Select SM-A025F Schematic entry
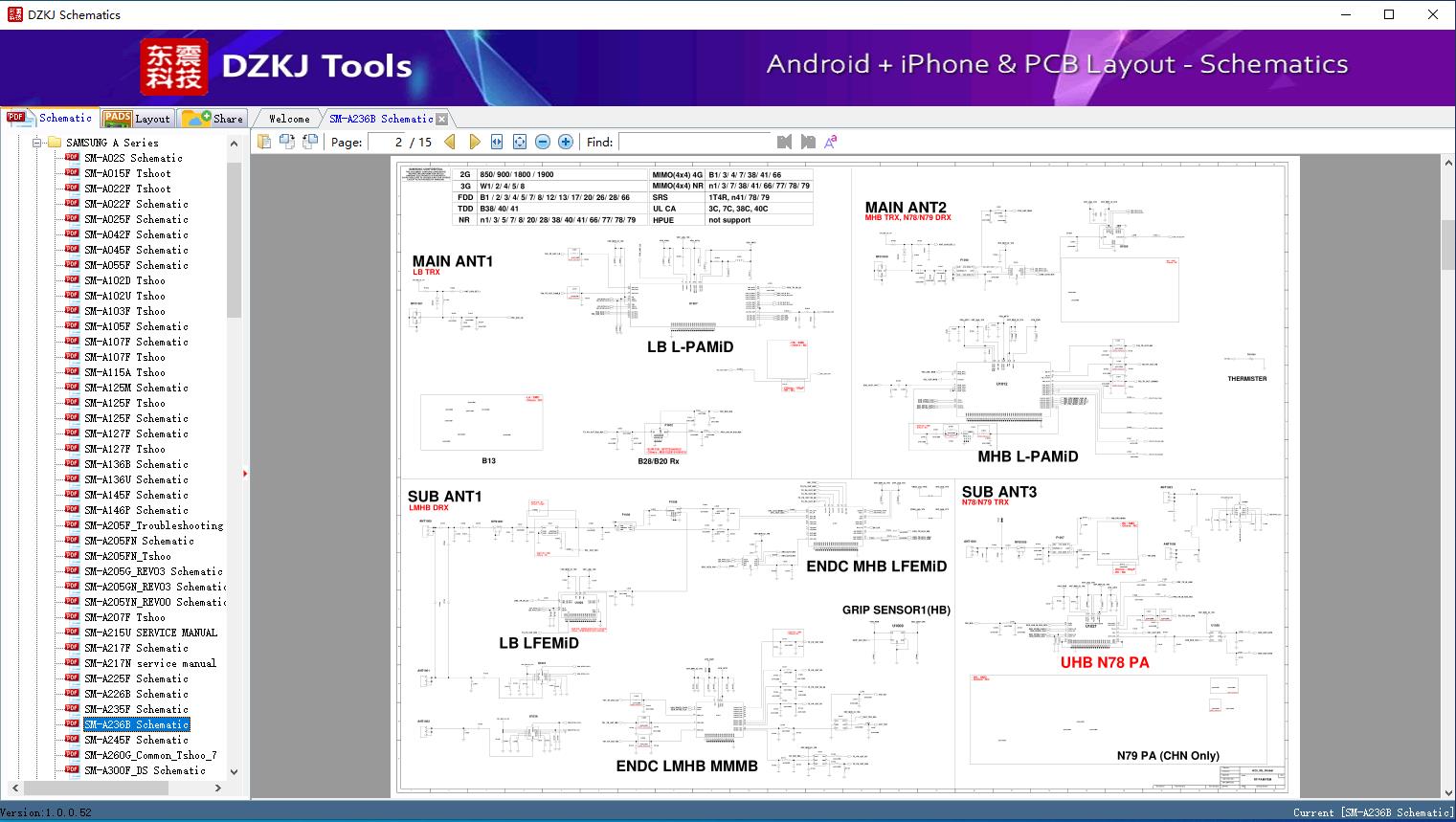Screen dimensions: 1456x822 pyautogui.click(x=136, y=219)
